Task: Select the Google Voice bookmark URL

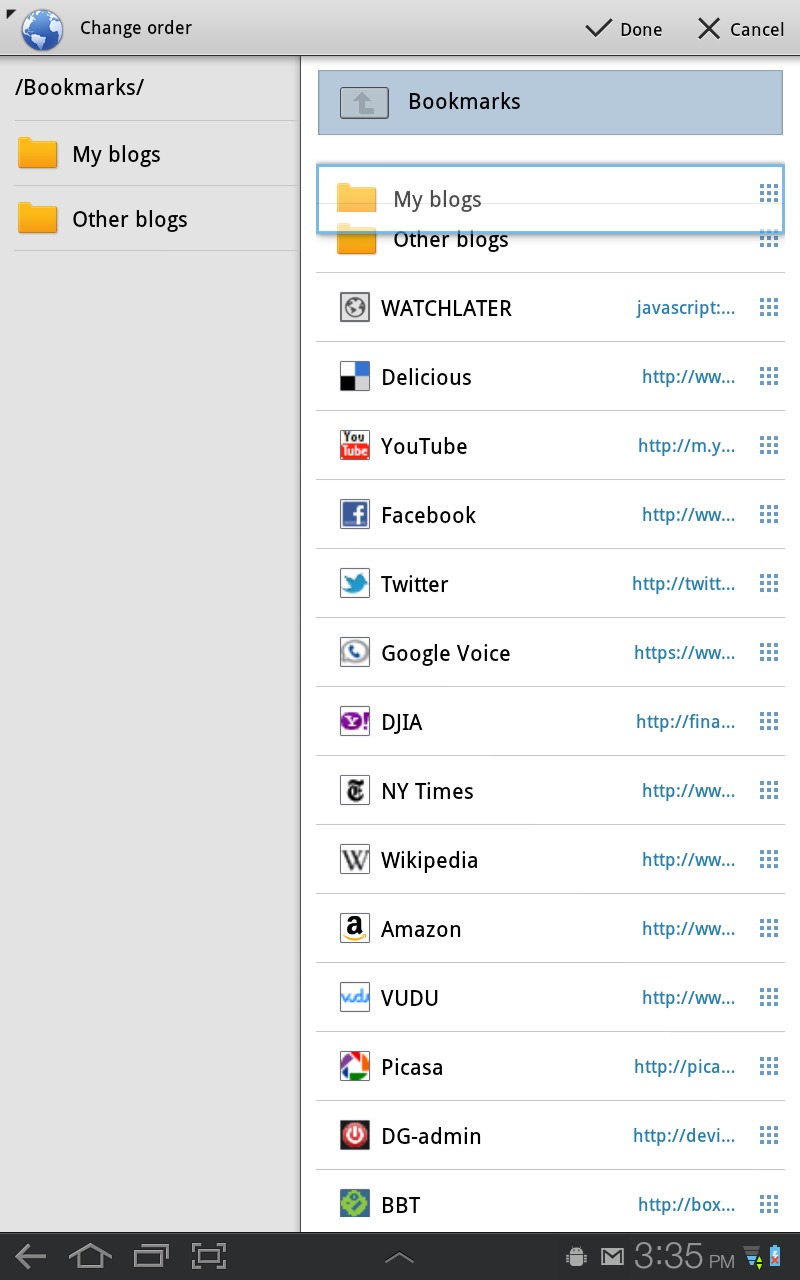Action: click(x=684, y=653)
